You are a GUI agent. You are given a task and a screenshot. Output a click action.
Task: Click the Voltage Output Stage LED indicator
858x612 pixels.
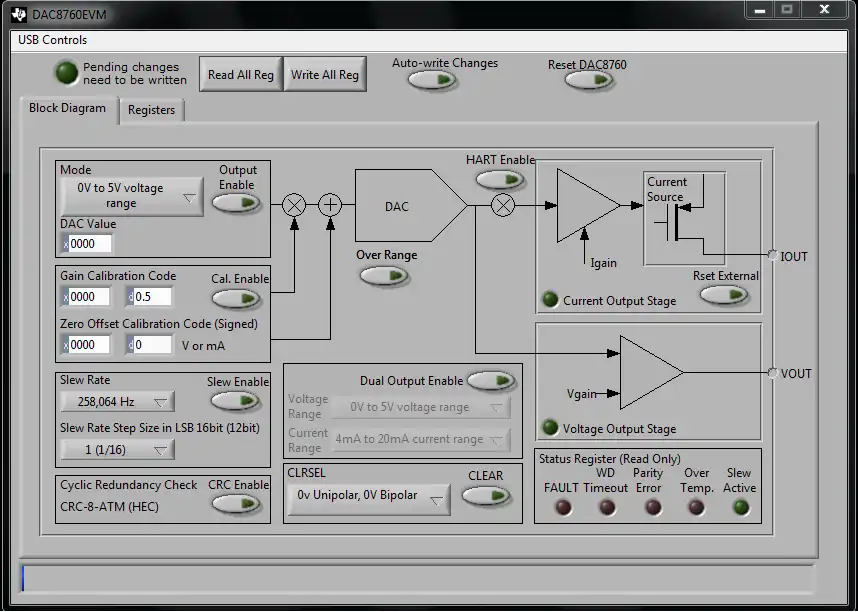coord(549,428)
